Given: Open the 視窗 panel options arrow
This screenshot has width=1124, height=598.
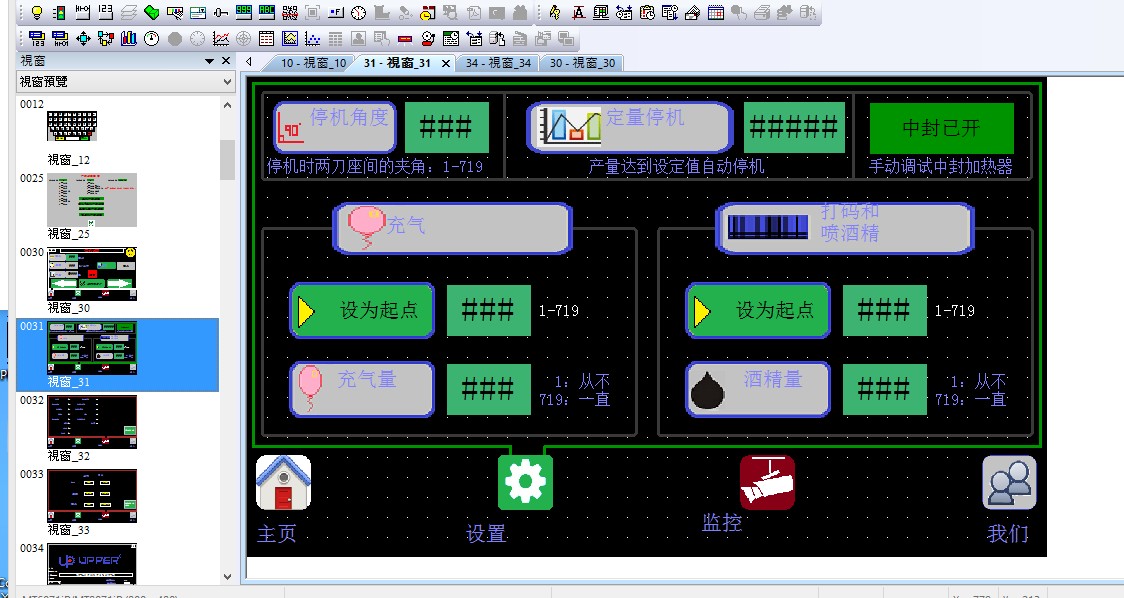Looking at the screenshot, I should point(210,61).
